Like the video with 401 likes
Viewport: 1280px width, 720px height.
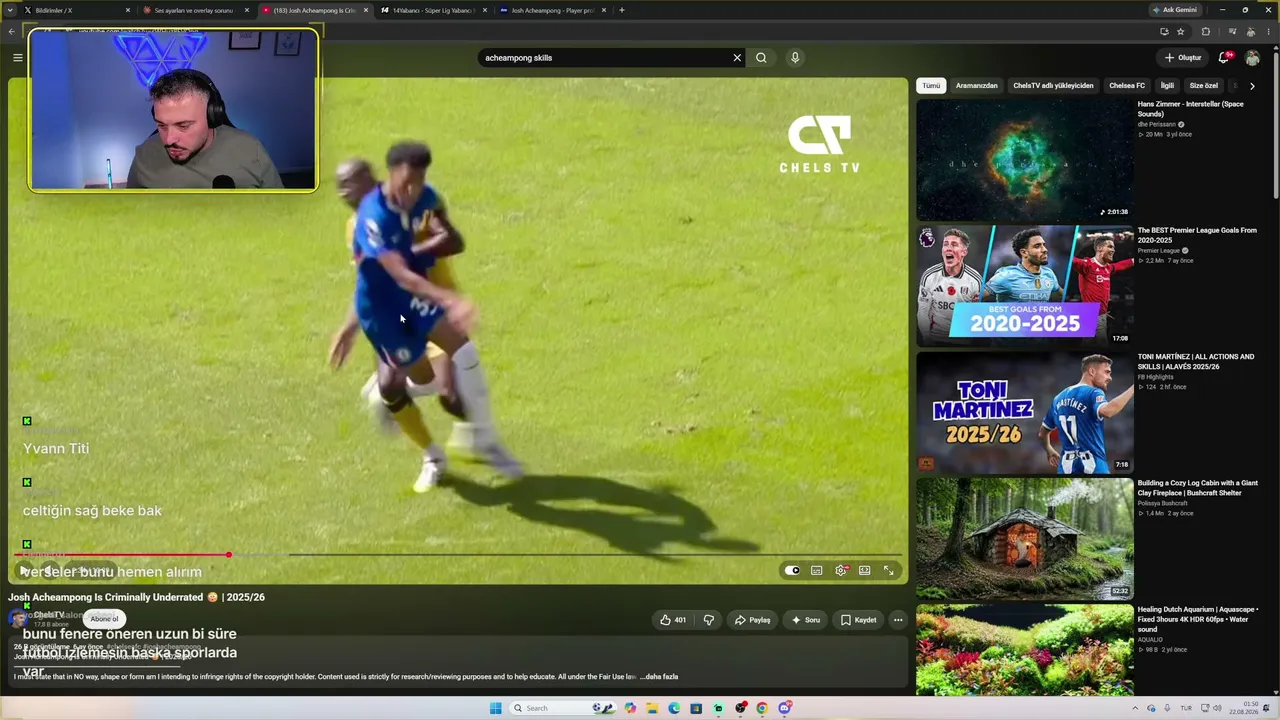[673, 620]
